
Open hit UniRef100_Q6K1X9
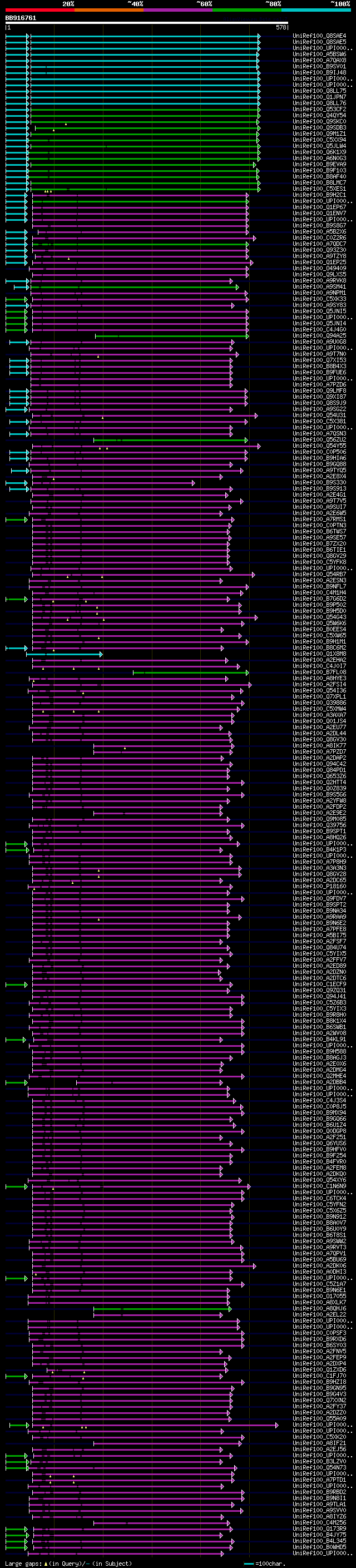coord(319,152)
